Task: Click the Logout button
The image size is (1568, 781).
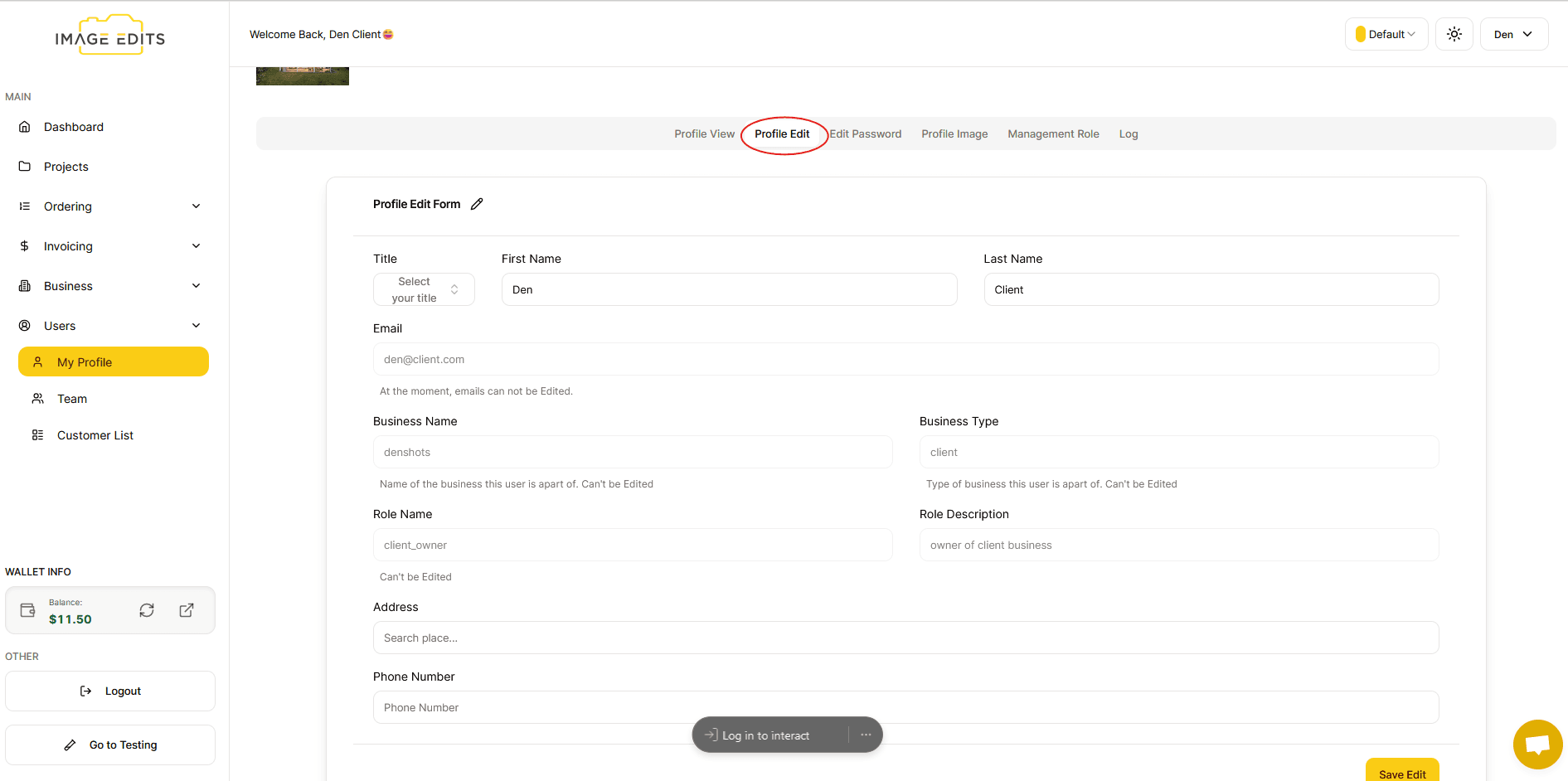Action: click(110, 691)
